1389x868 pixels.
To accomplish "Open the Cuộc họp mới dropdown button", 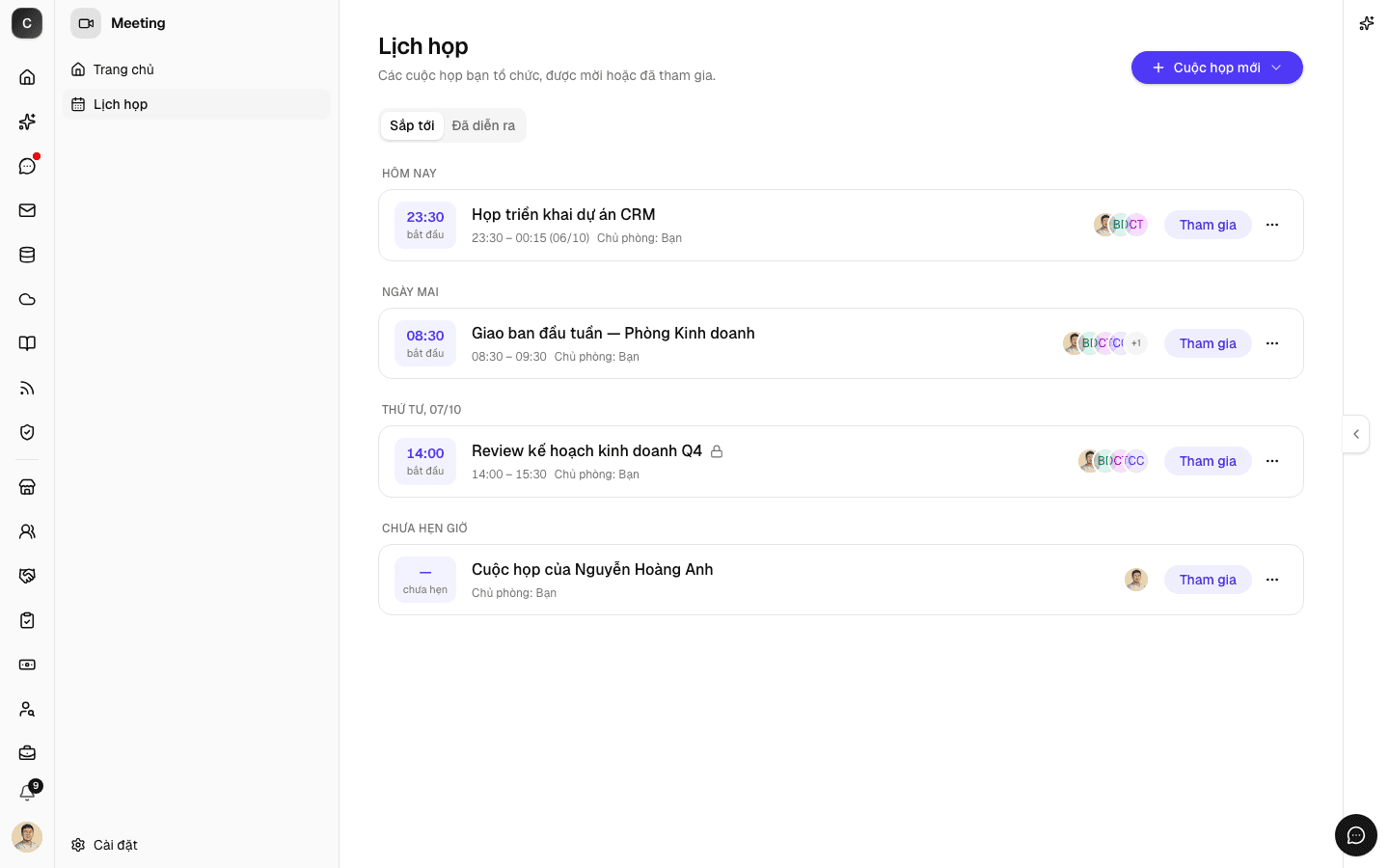I will [1217, 68].
